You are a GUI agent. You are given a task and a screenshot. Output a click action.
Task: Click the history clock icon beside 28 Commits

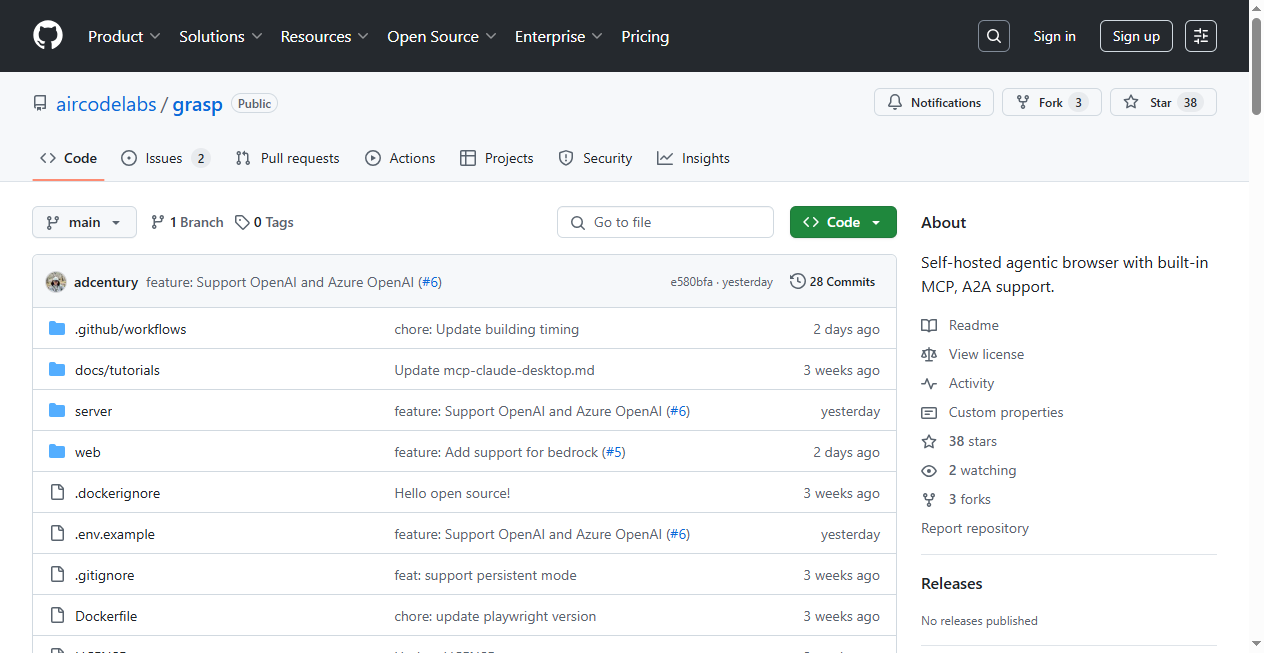[797, 282]
